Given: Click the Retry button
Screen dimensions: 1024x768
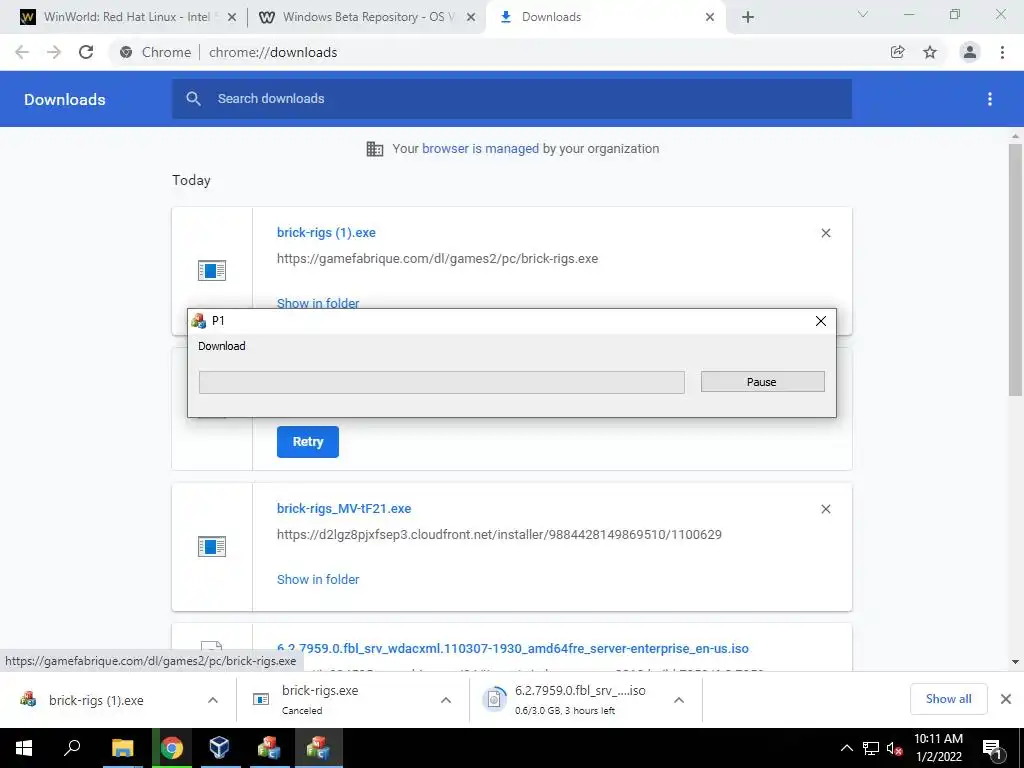Looking at the screenshot, I should click(x=308, y=442).
